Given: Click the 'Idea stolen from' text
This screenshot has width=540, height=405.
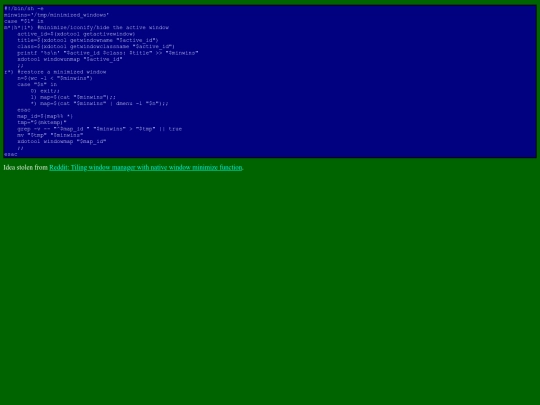Looking at the screenshot, I should coord(25,168).
